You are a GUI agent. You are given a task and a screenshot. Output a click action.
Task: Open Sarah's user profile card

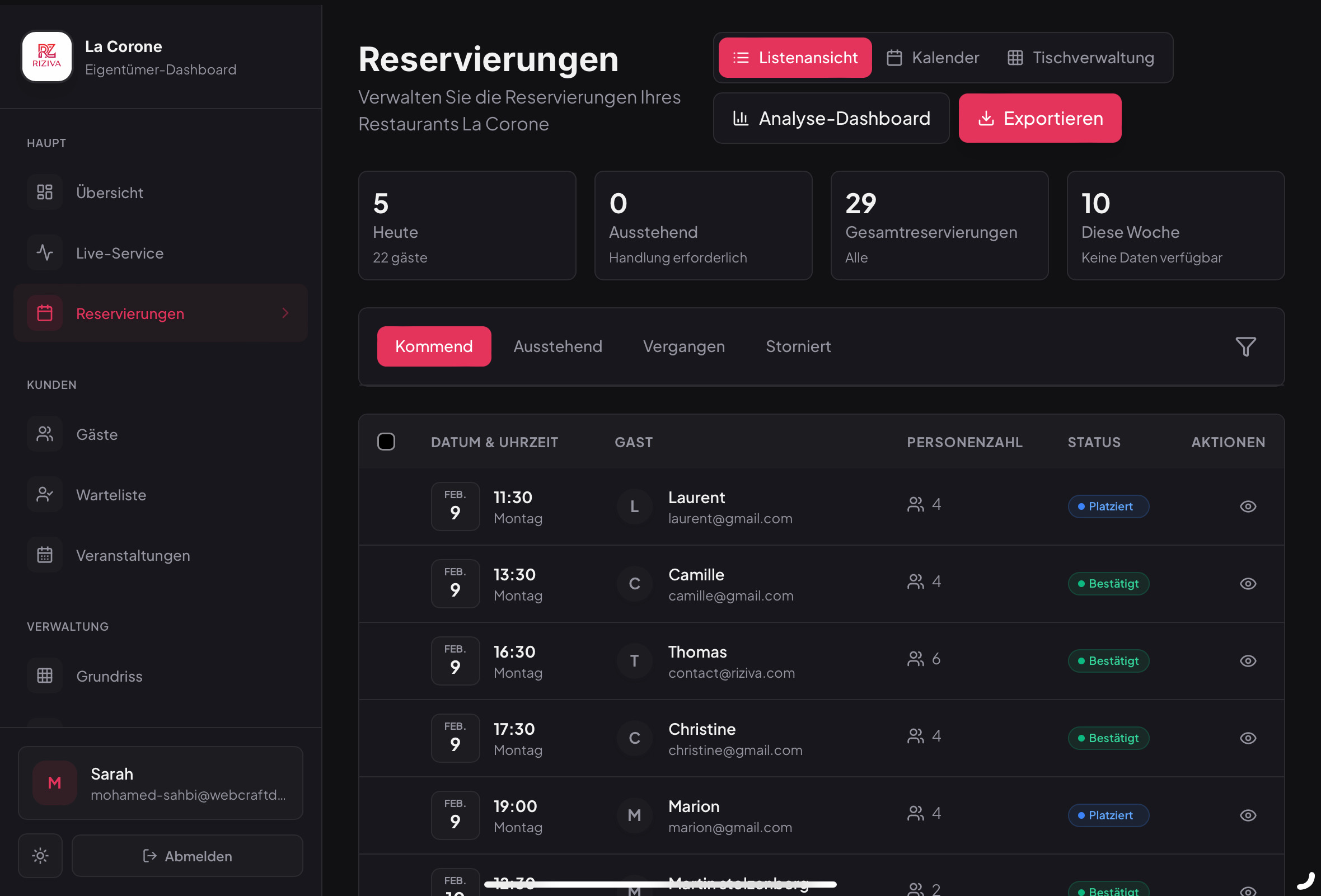tap(160, 783)
